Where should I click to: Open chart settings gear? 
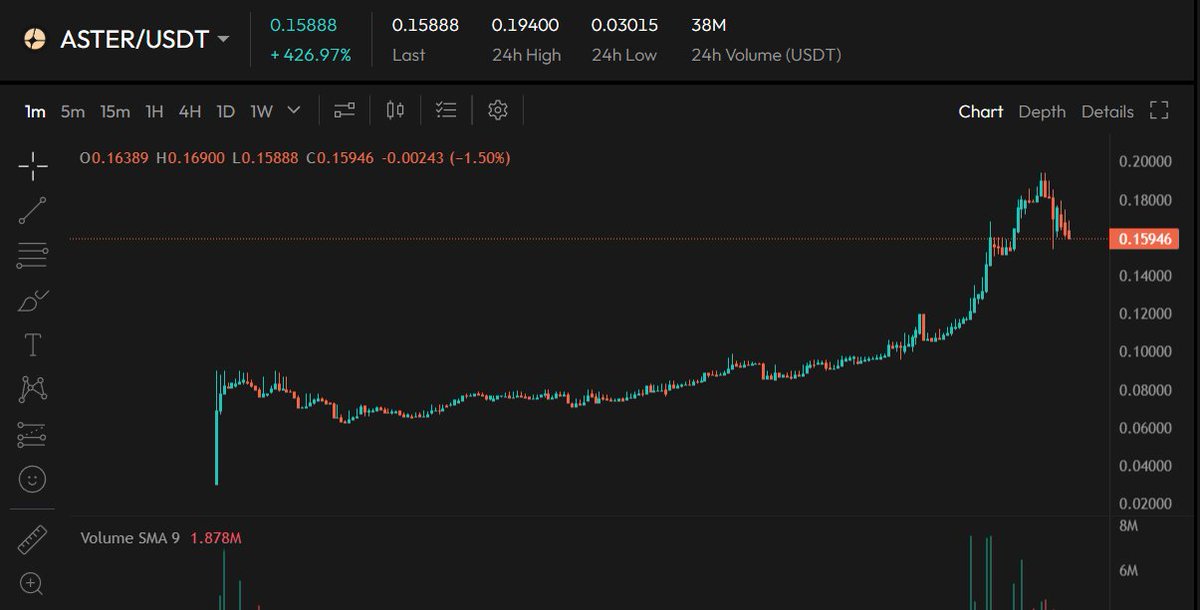(x=498, y=111)
